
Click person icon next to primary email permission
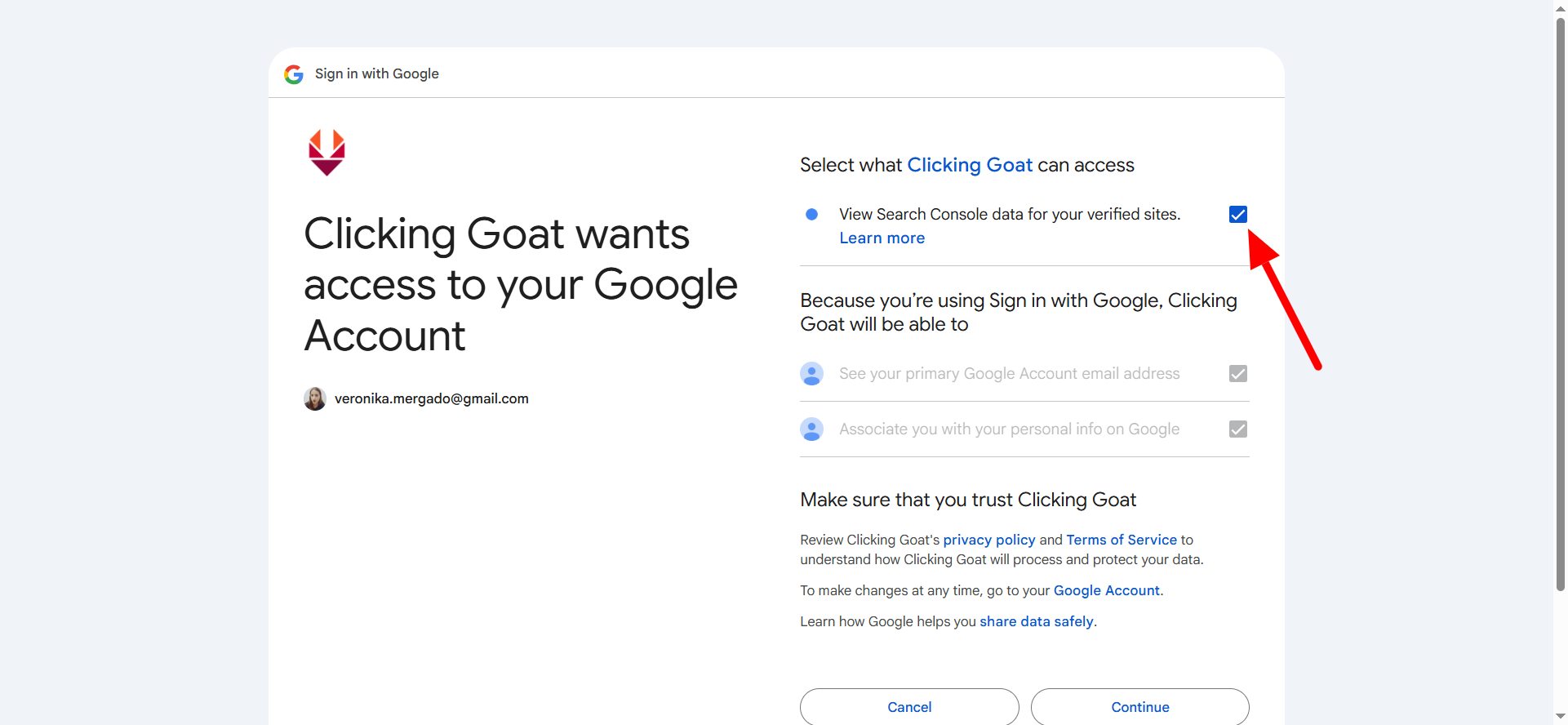point(811,374)
